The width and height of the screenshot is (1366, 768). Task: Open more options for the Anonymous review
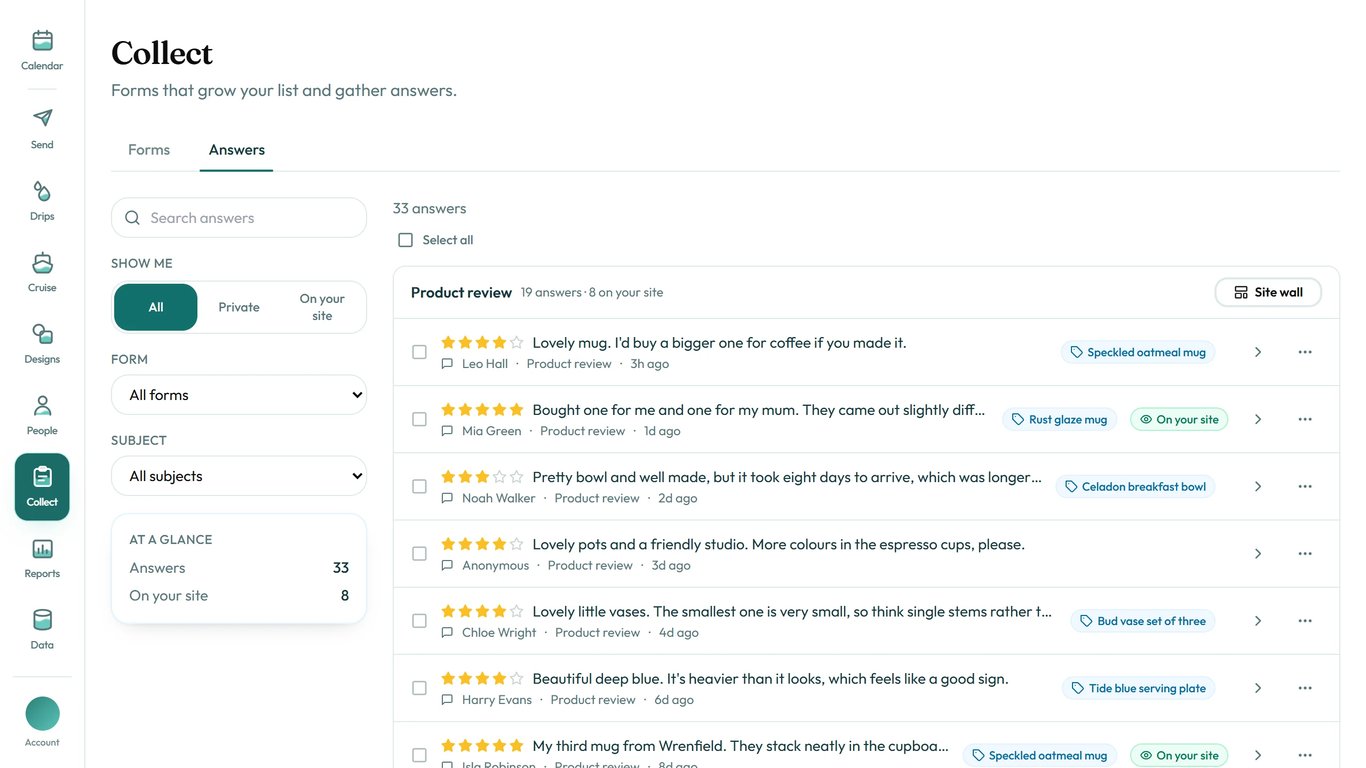1305,553
